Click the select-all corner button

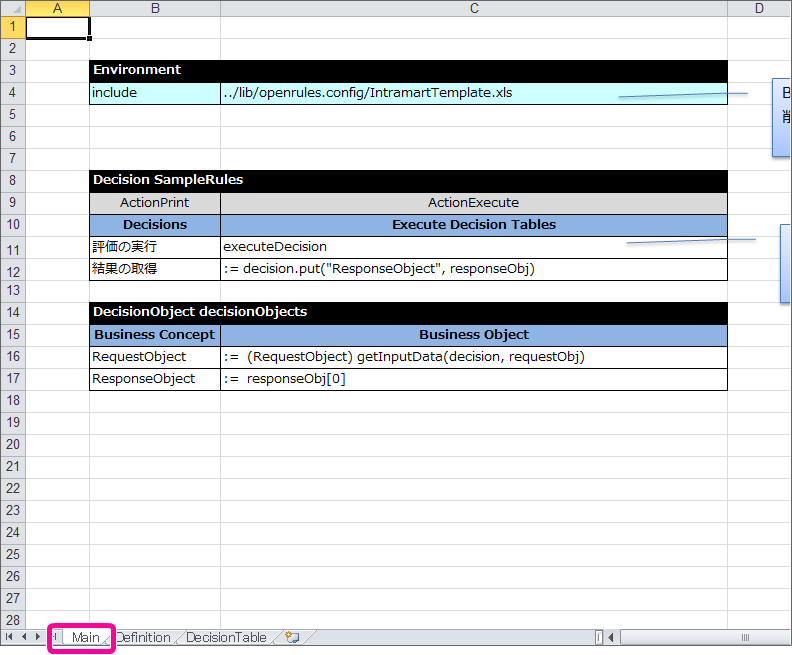coord(13,8)
